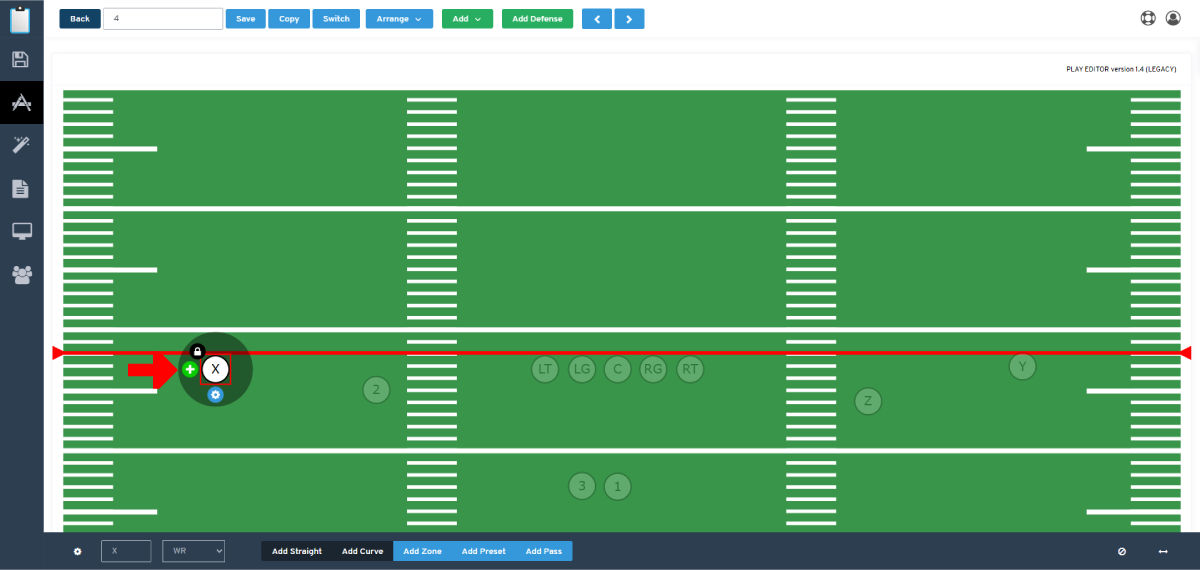Click the Switch button

(337, 19)
